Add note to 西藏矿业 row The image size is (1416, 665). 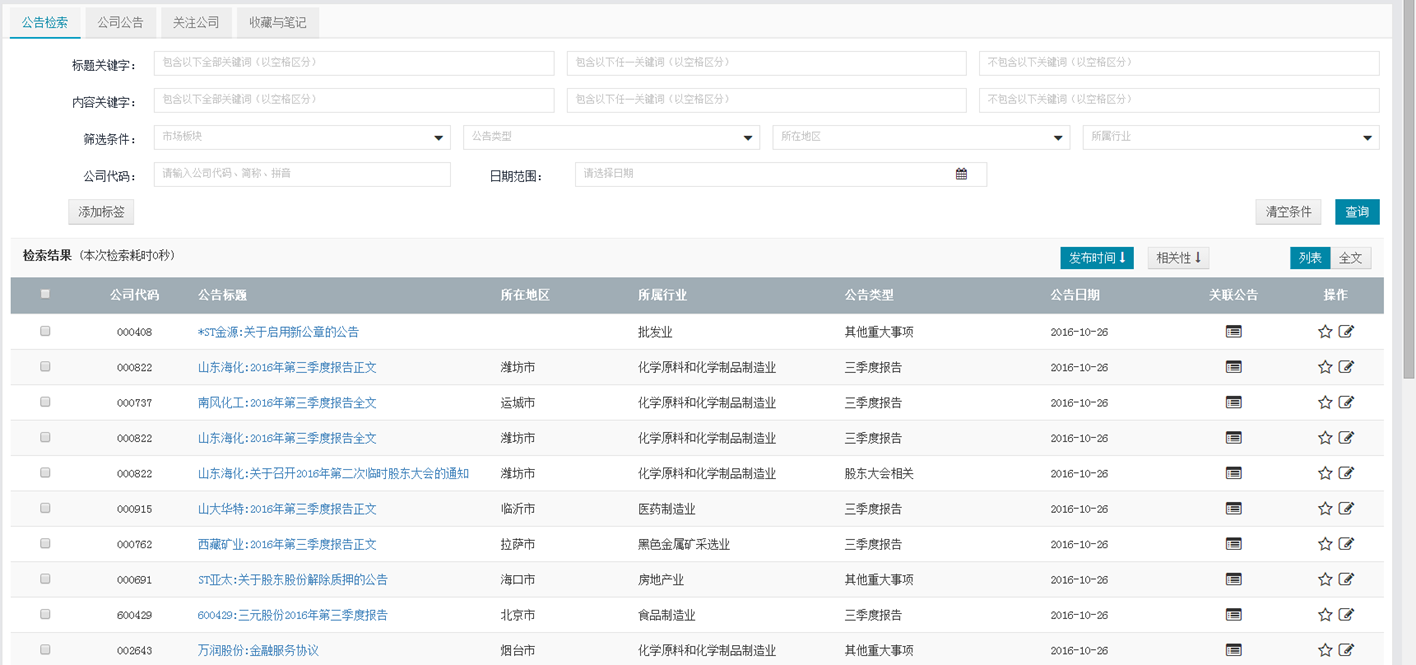point(1346,544)
